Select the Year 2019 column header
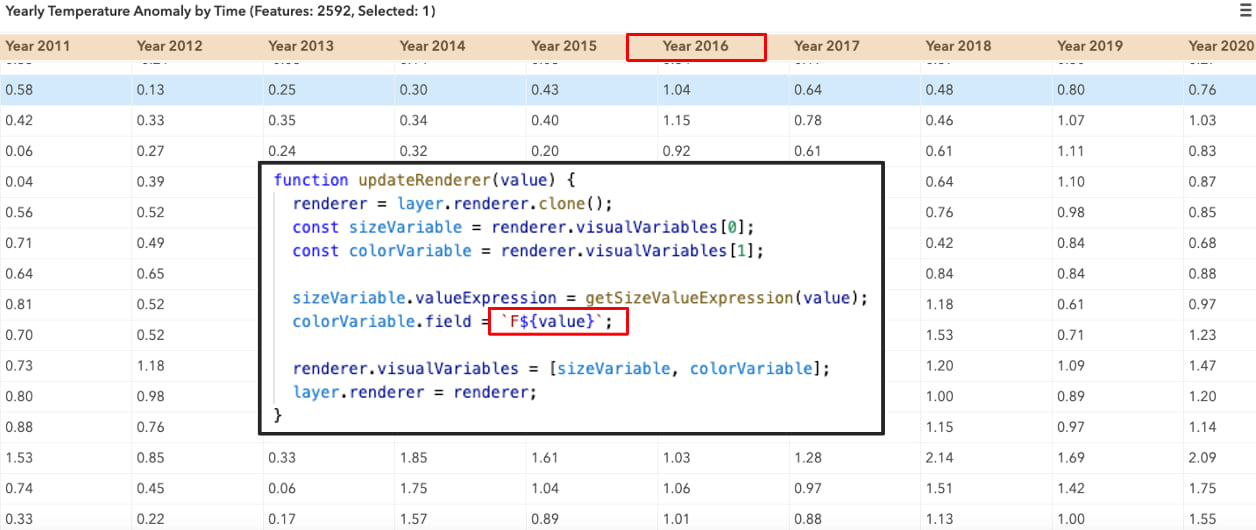Viewport: 1256px width, 530px height. 1090,46
